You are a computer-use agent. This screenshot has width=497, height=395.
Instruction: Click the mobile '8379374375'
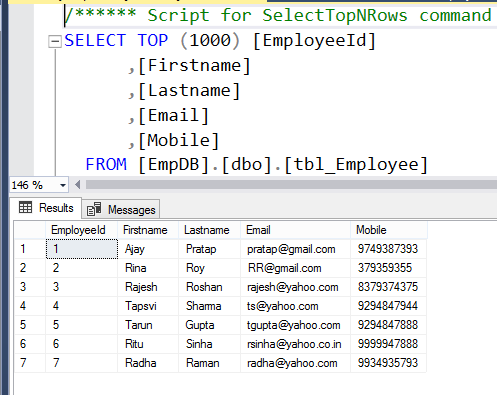[388, 287]
